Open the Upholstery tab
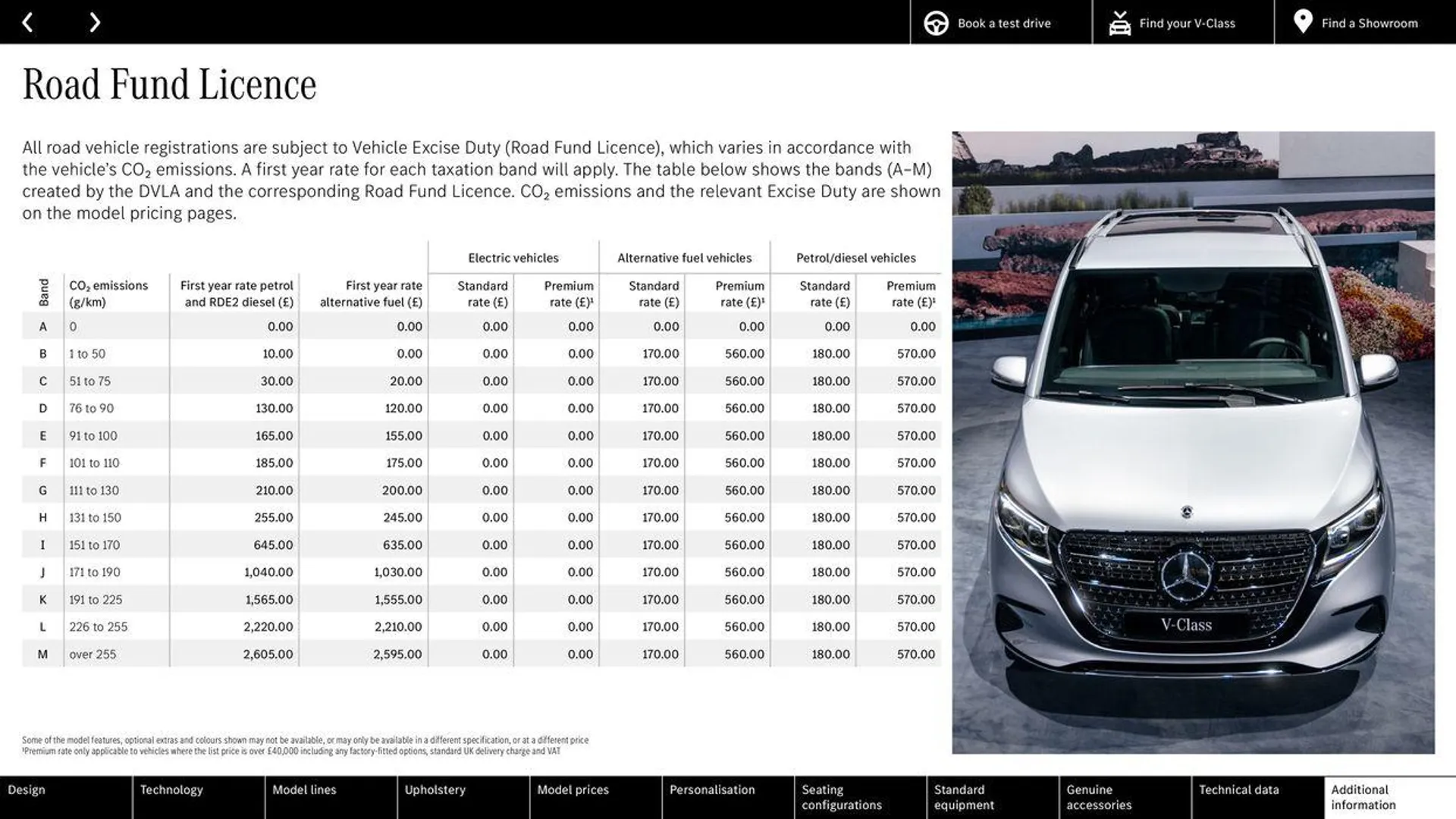The width and height of the screenshot is (1456, 819). [x=463, y=797]
